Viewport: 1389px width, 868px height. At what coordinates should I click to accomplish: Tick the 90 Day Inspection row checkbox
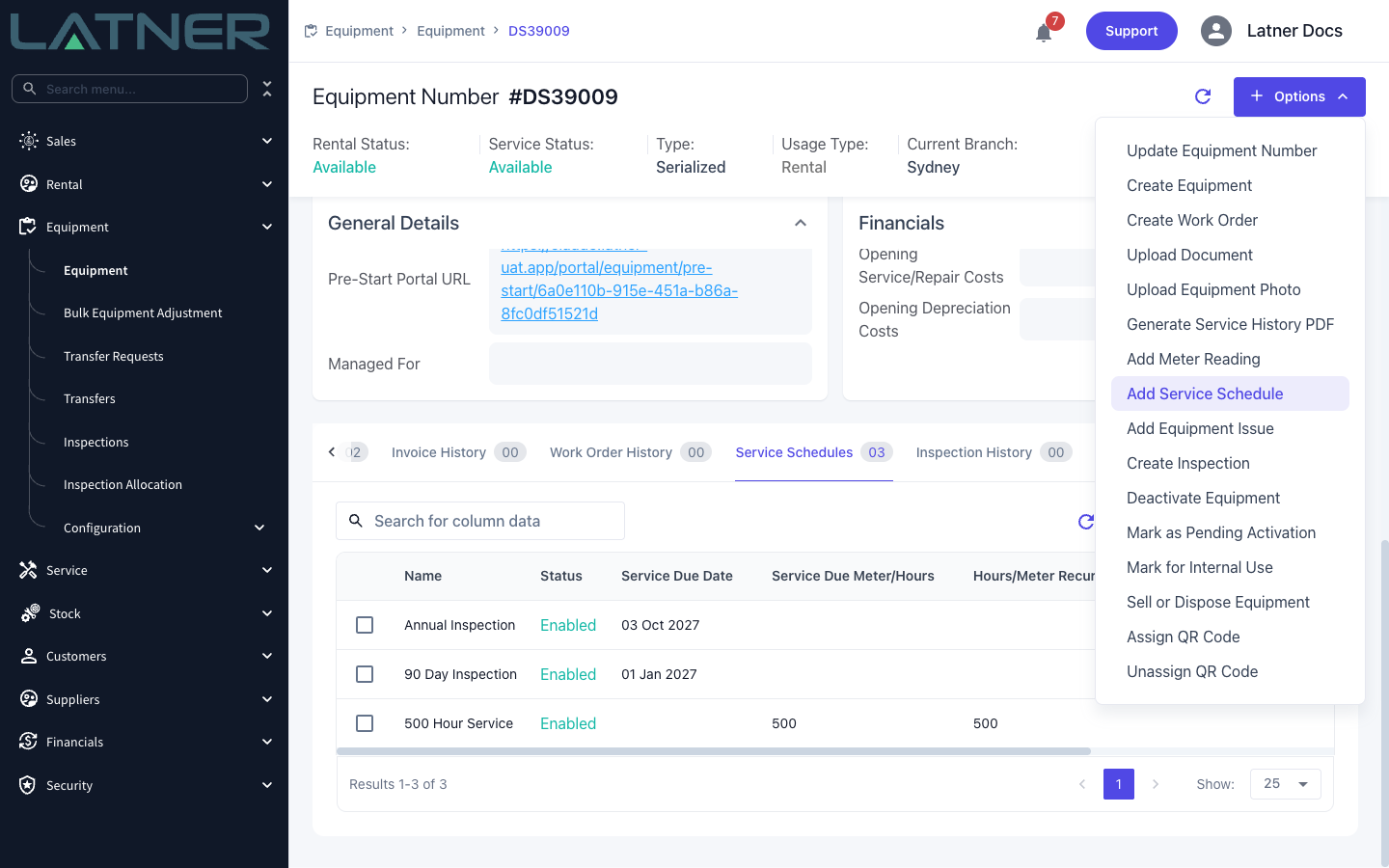(x=365, y=674)
